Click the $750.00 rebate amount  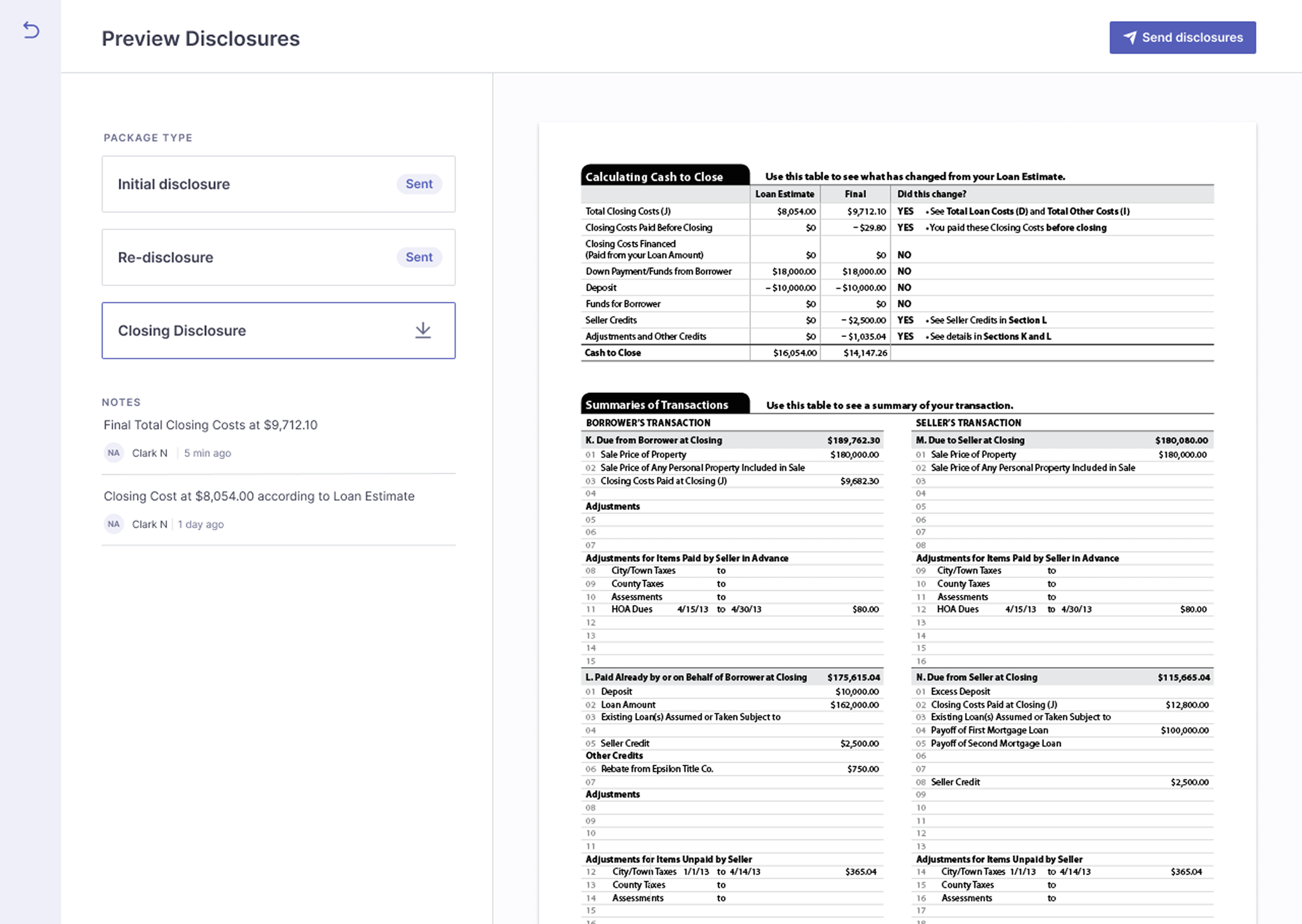coord(863,769)
